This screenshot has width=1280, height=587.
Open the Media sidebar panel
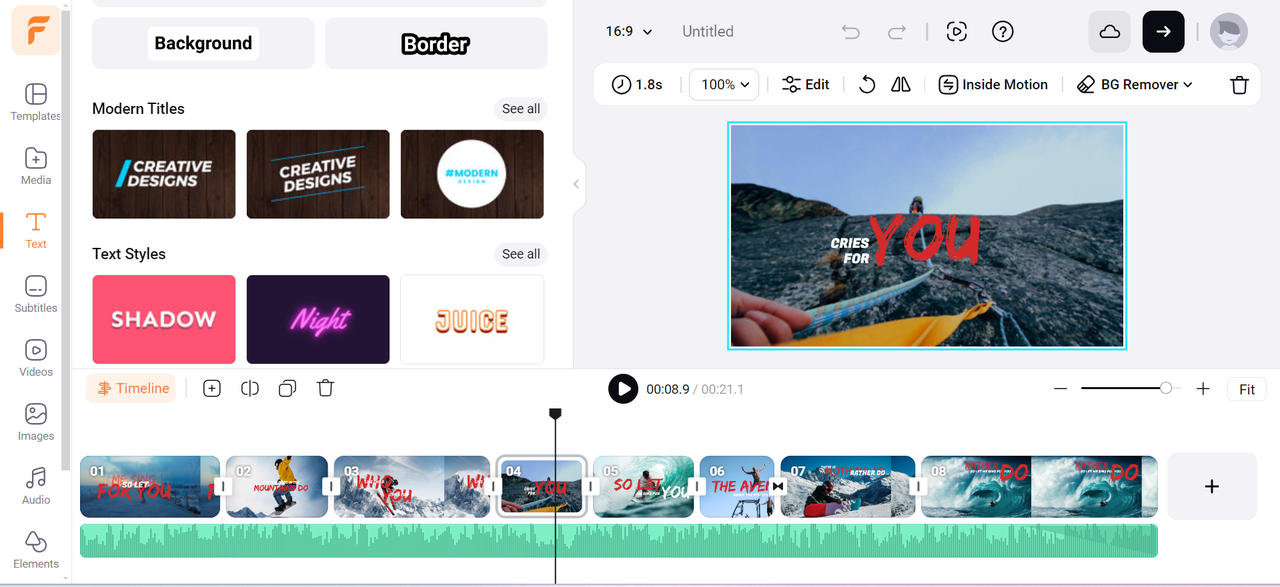point(36,167)
